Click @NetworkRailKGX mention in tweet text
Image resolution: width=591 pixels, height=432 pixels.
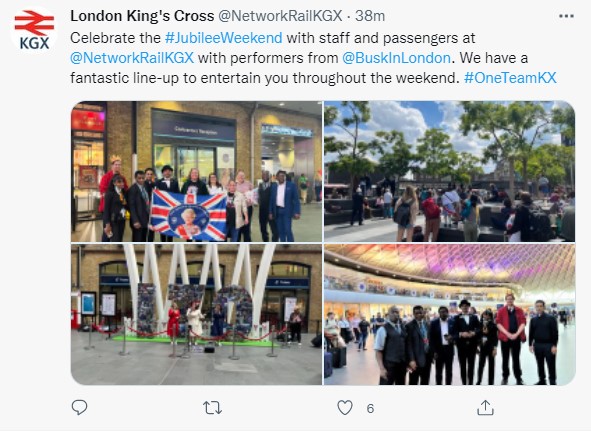click(132, 58)
